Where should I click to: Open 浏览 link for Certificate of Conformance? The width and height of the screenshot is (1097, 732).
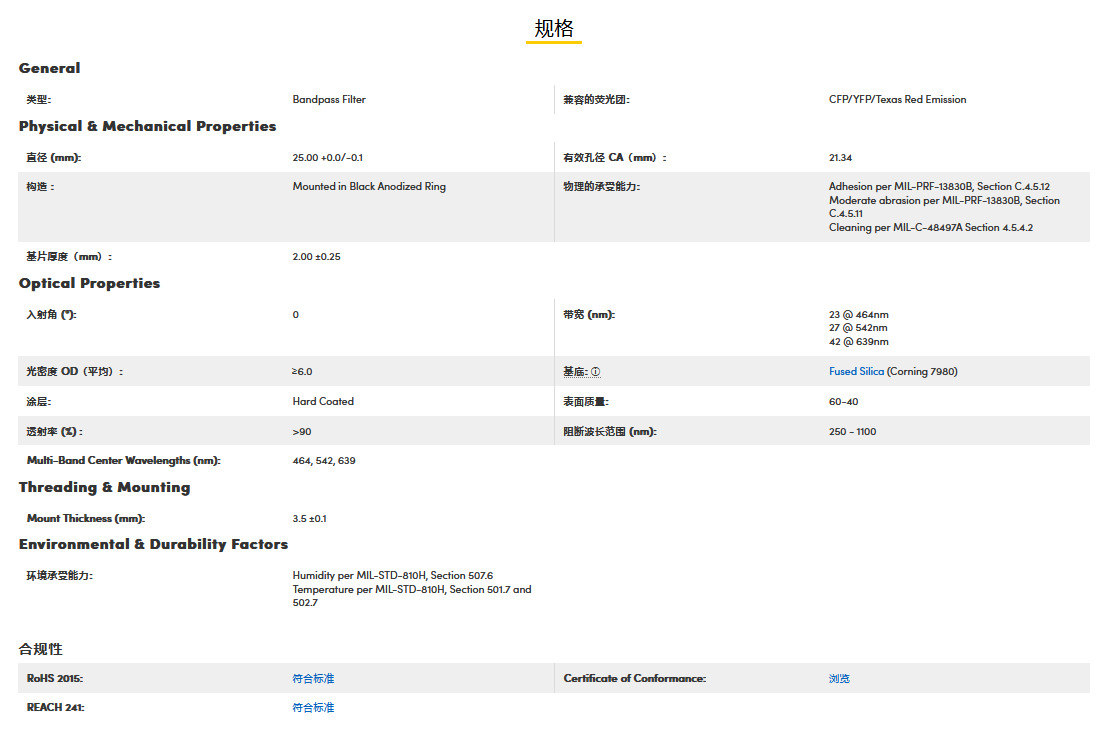pyautogui.click(x=839, y=679)
